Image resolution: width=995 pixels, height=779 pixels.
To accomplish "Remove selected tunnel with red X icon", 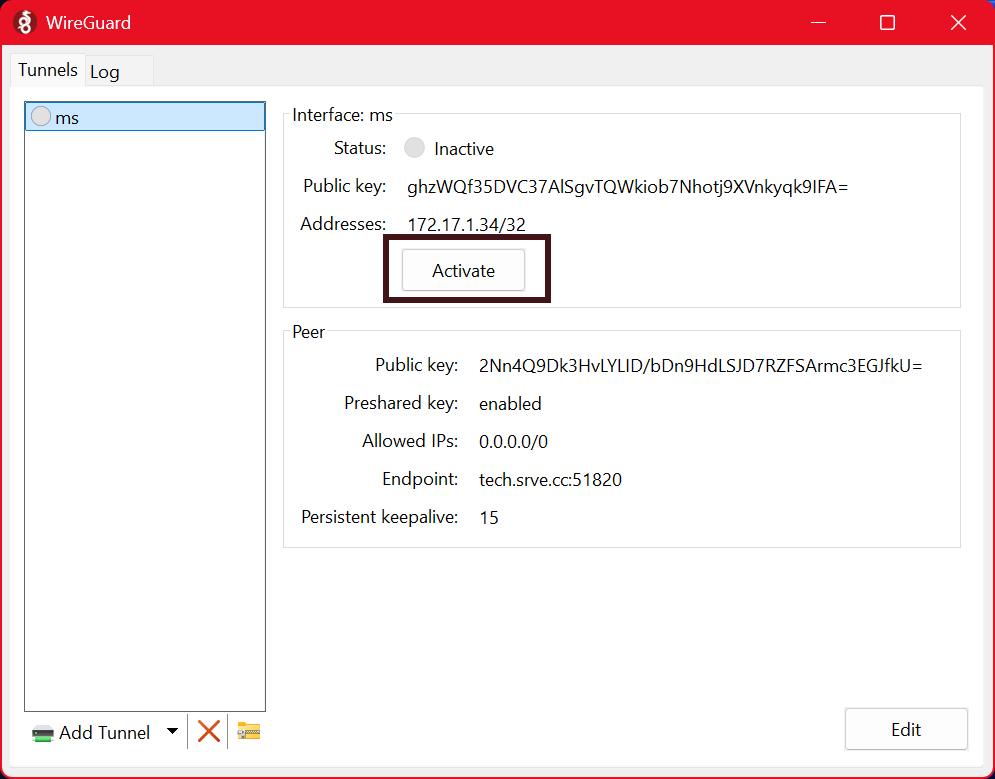I will pyautogui.click(x=209, y=732).
